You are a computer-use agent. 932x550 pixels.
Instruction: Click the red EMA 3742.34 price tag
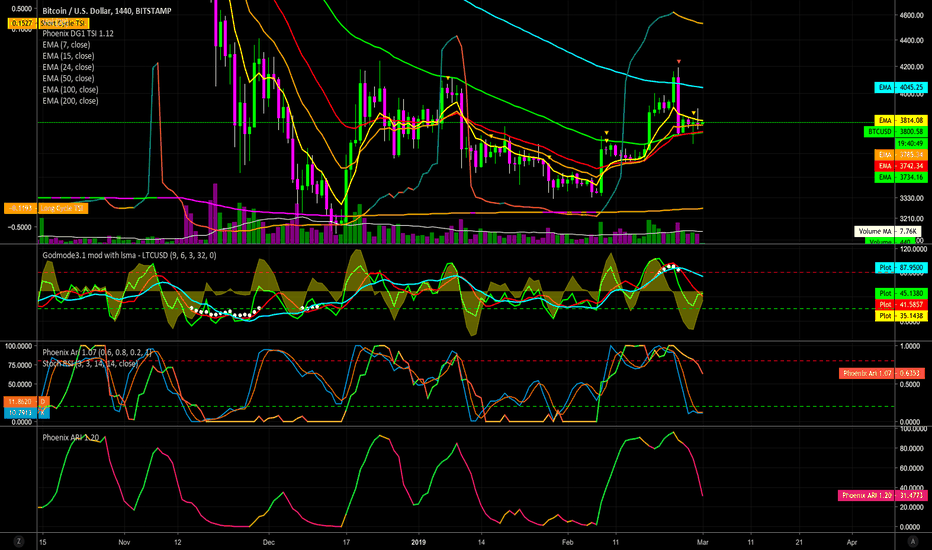[900, 166]
